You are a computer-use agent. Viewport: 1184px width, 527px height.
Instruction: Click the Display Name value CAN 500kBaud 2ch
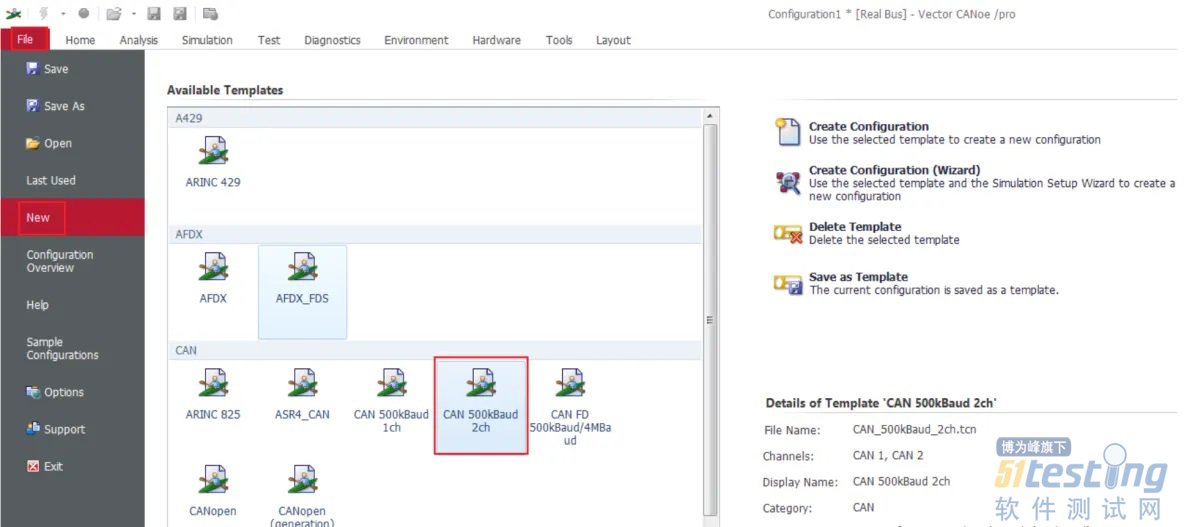click(x=901, y=481)
